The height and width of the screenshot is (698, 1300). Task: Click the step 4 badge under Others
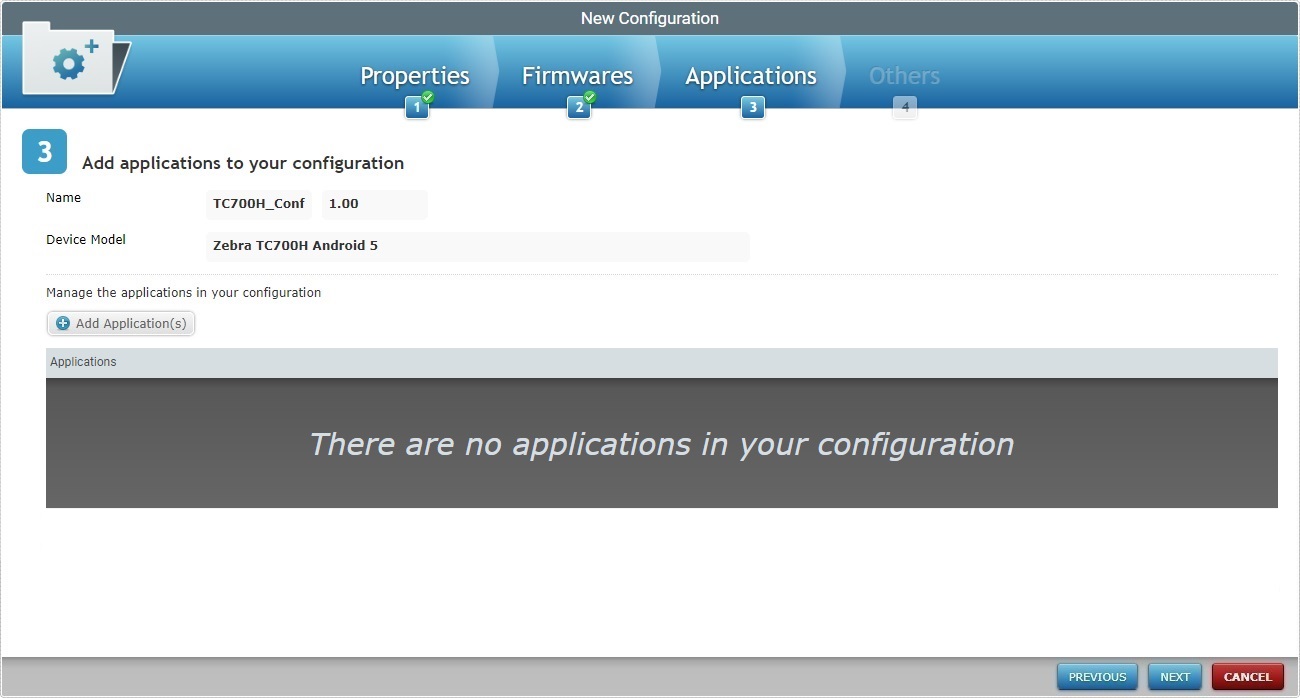pyautogui.click(x=905, y=106)
